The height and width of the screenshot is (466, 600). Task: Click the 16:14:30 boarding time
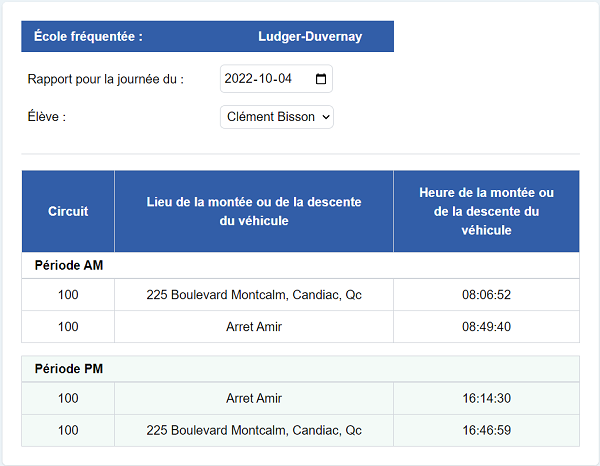486,398
